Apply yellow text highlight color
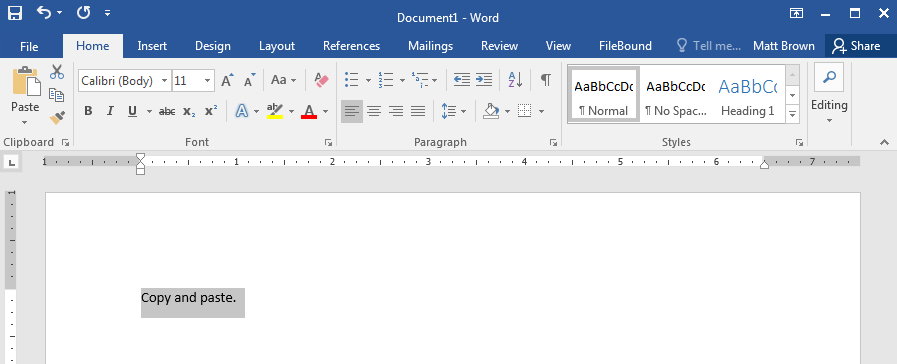 (x=275, y=111)
